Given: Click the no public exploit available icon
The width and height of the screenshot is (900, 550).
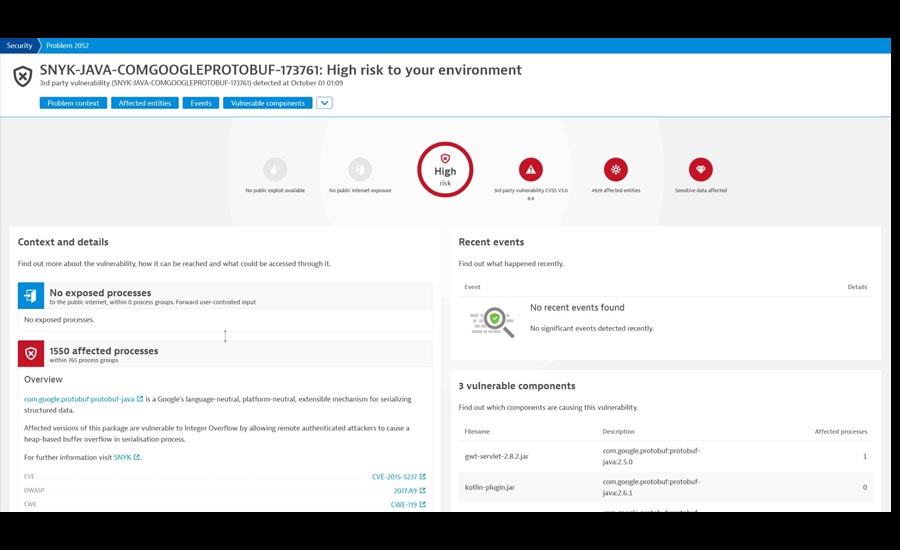Looking at the screenshot, I should pos(275,169).
